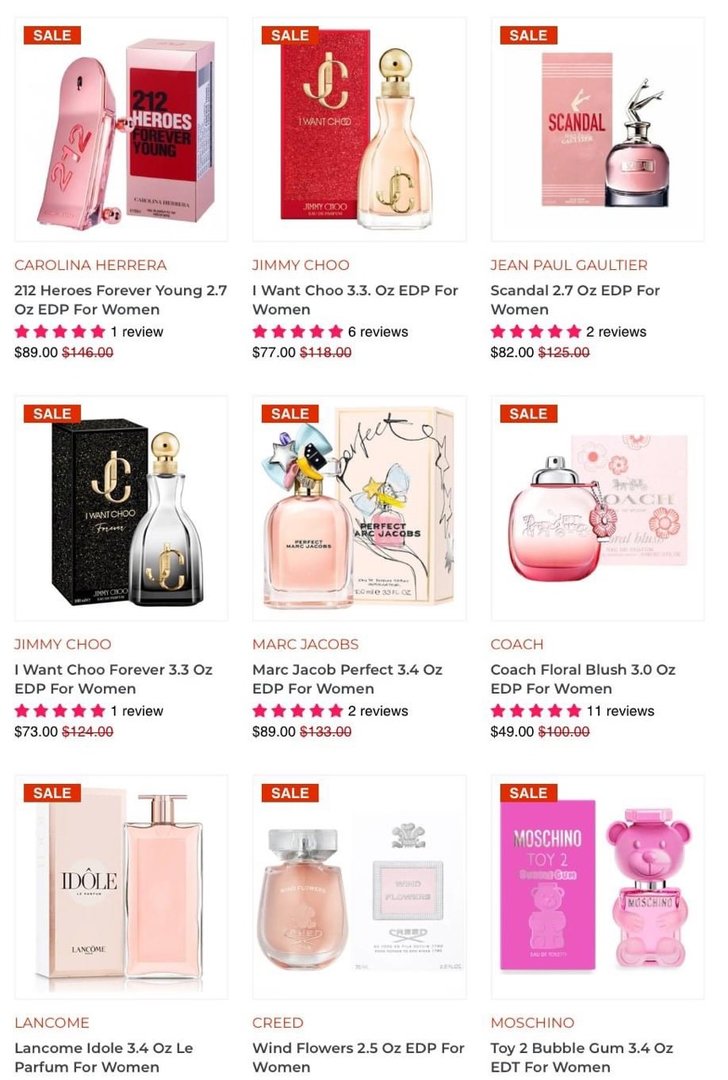Open Toy 2 Bubble Gum product title
This screenshot has height=1080, width=728.
[x=581, y=1057]
